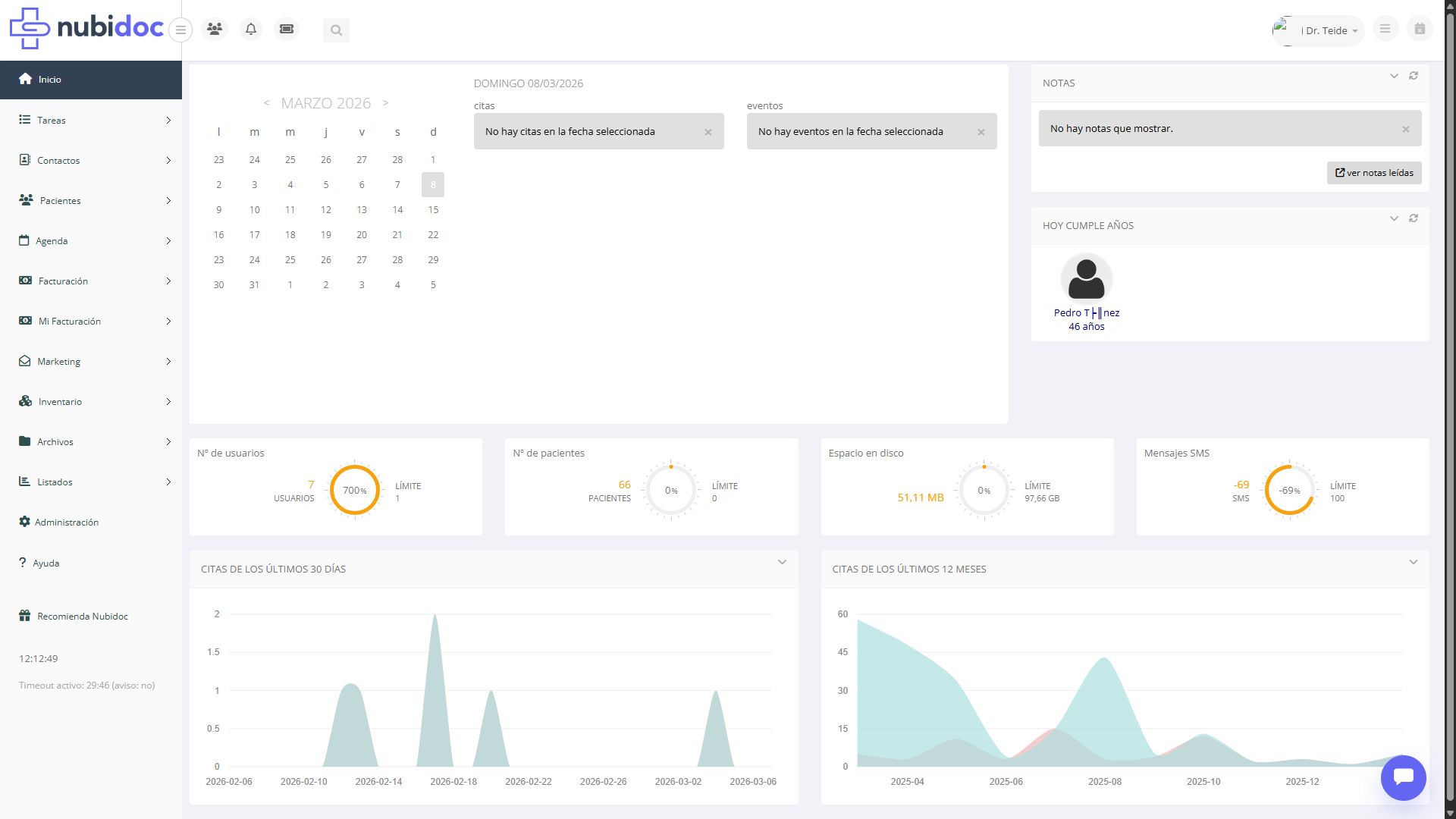The image size is (1456, 819).
Task: Open Pedro birthday patient link
Action: 1086,312
